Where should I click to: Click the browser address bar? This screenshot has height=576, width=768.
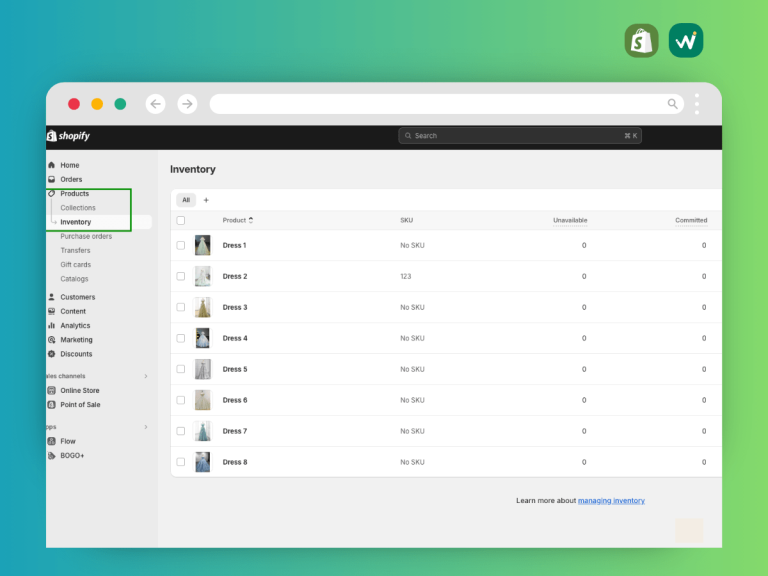447,104
